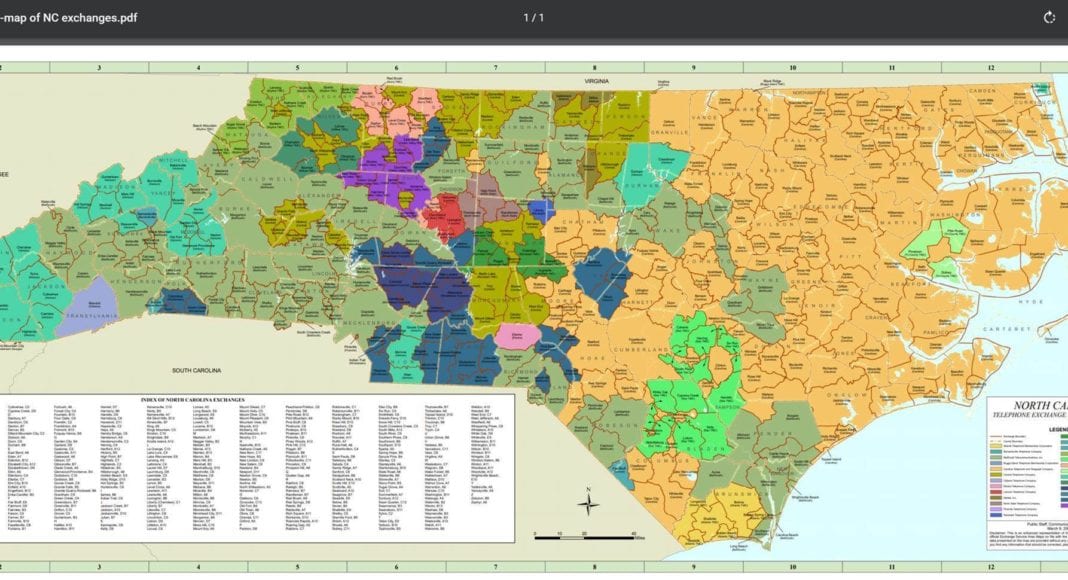This screenshot has height=580, width=1068.
Task: Click the rotate page icon
Action: 1049,17
